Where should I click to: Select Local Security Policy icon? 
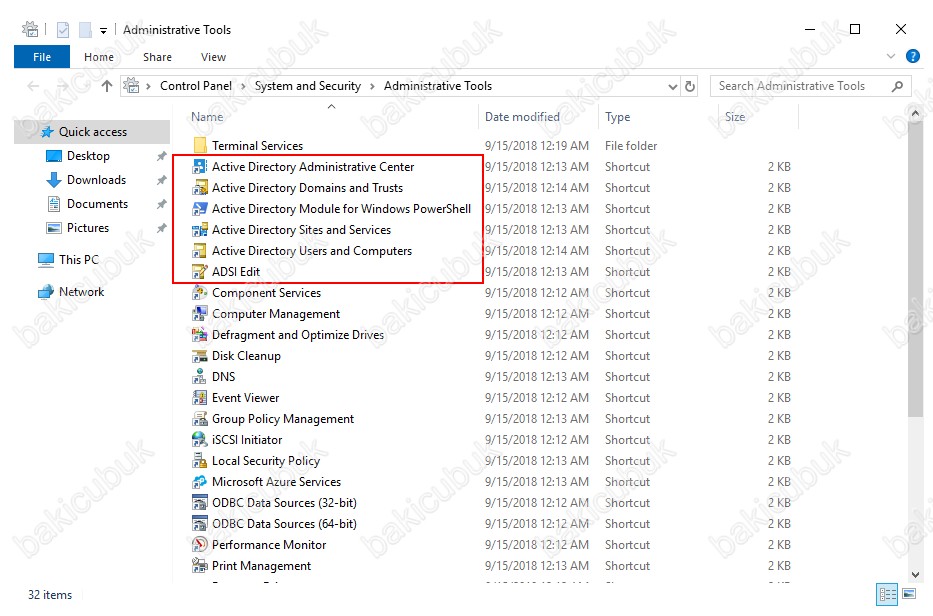pyautogui.click(x=199, y=461)
